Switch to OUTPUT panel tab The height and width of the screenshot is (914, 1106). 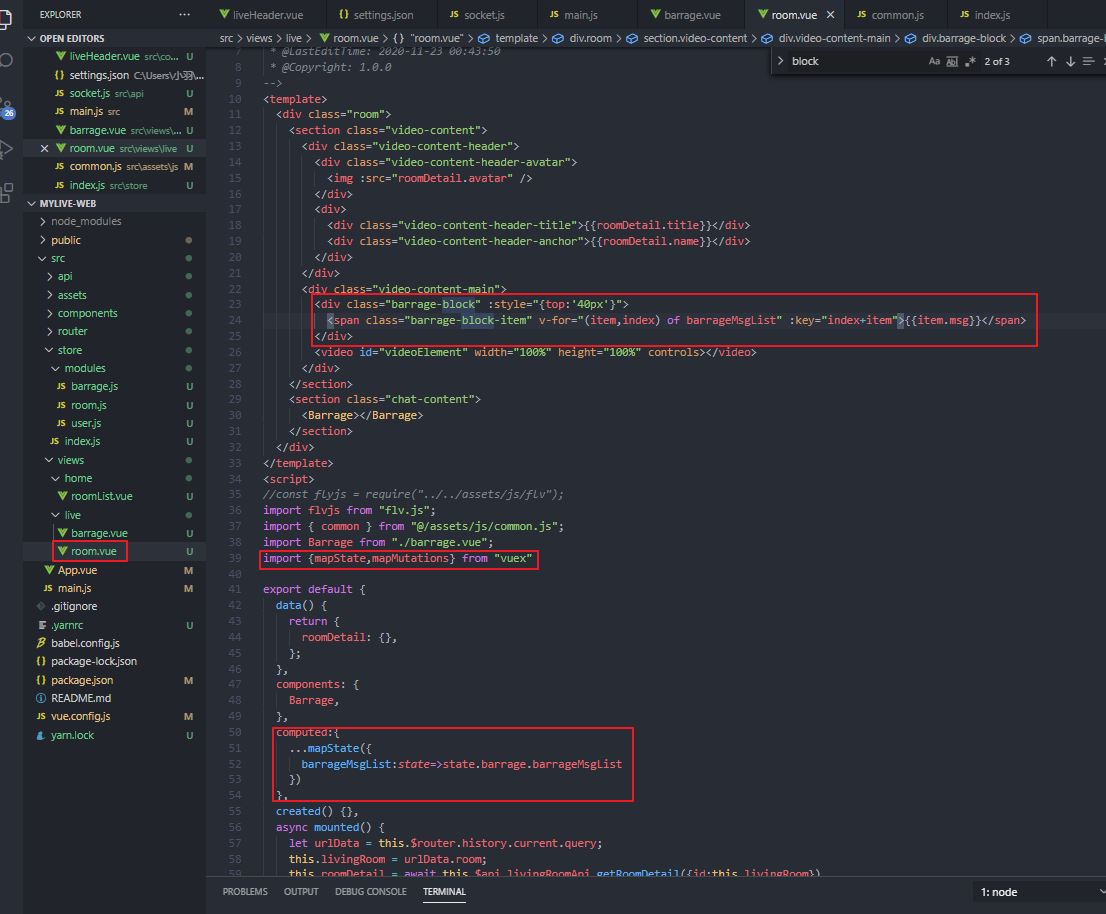301,891
